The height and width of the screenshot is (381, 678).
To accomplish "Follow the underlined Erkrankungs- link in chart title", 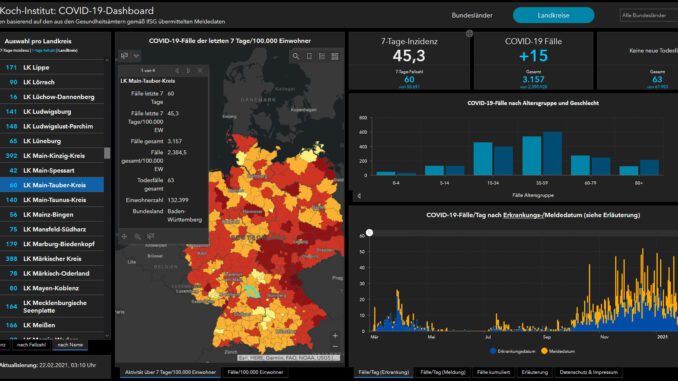I will pos(522,215).
